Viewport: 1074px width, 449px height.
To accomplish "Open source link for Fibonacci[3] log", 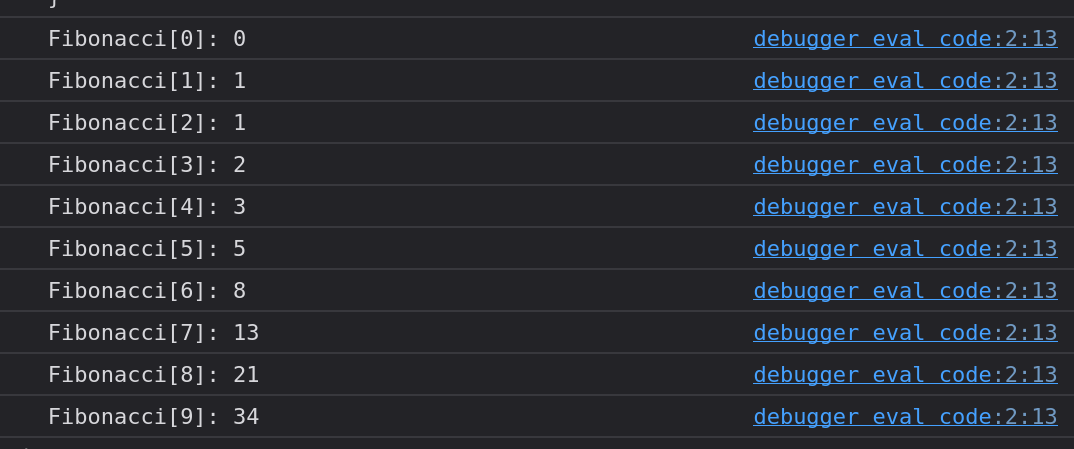I will click(x=905, y=165).
